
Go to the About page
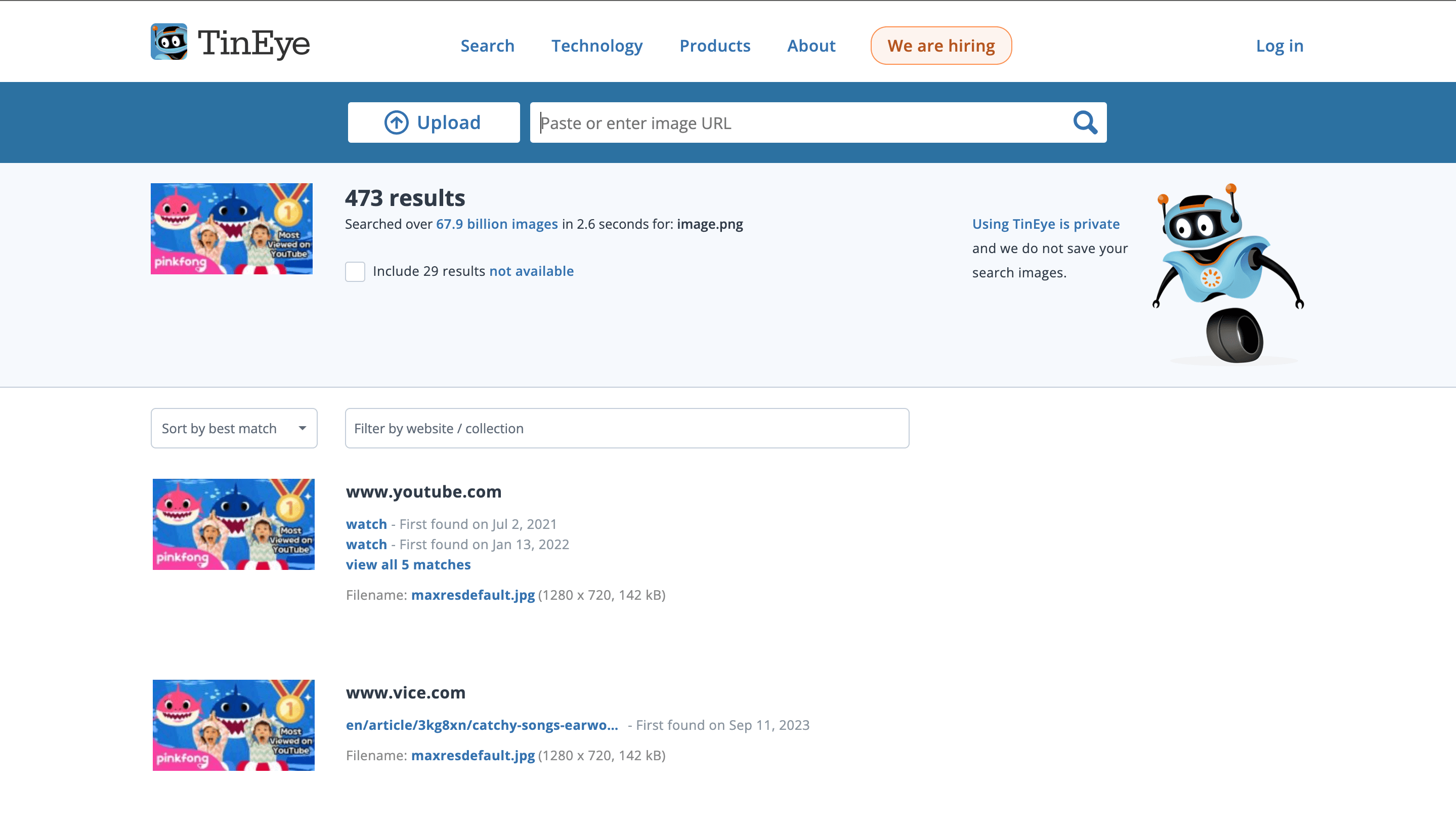810,46
